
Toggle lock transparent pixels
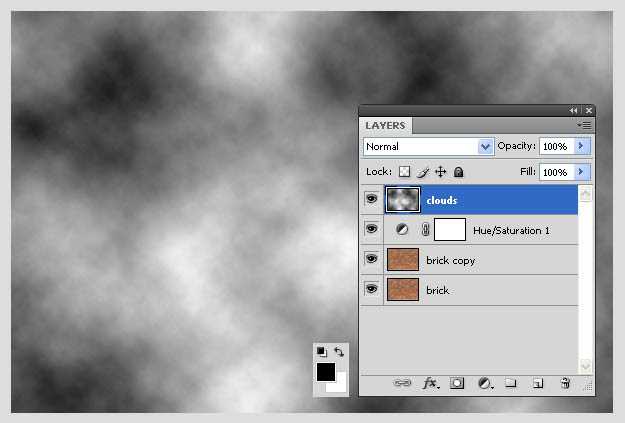404,172
